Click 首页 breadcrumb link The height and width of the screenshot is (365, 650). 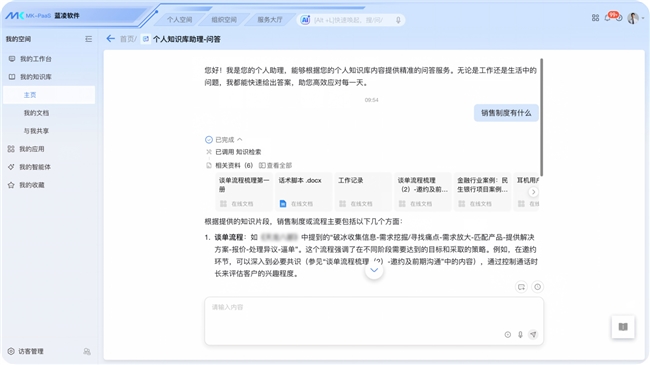point(127,39)
